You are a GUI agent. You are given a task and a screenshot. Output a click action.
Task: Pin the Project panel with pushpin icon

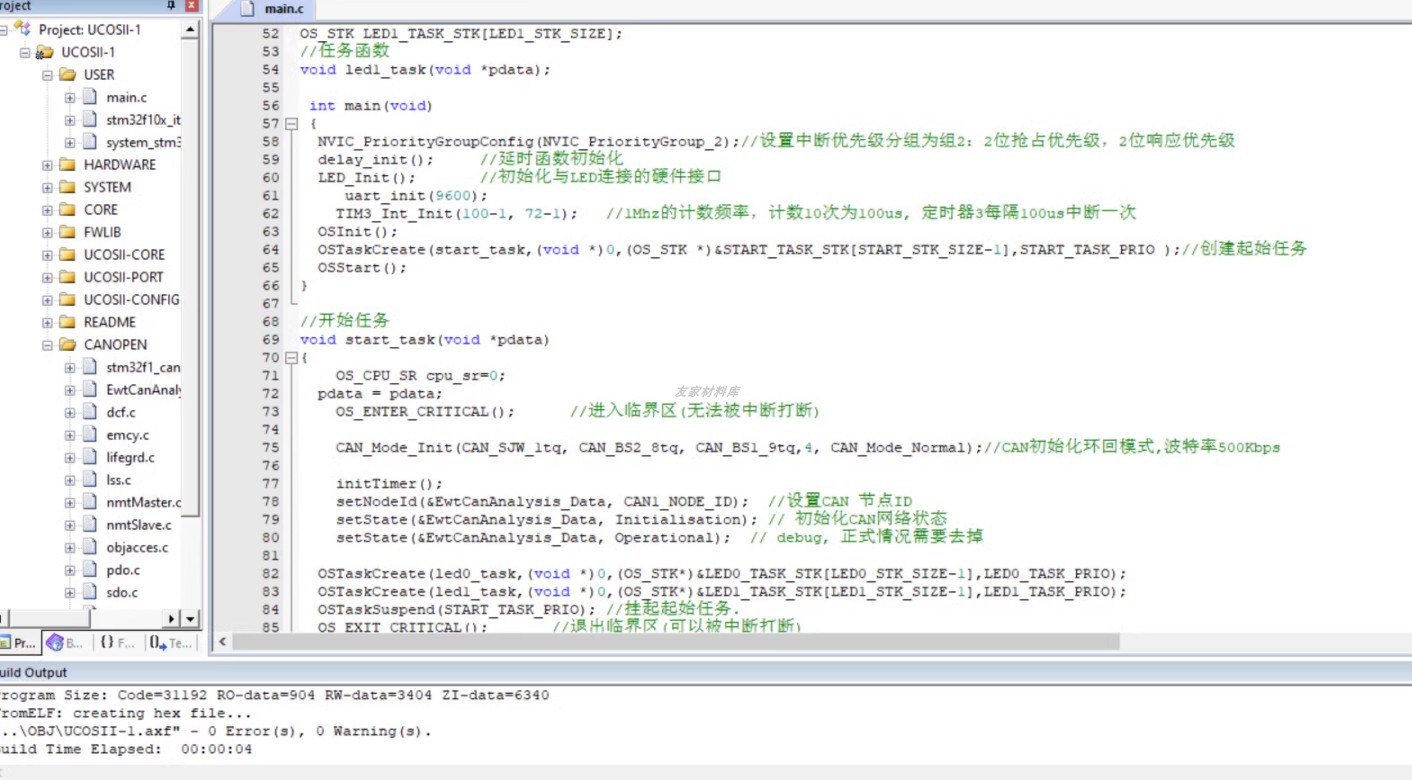(x=172, y=6)
